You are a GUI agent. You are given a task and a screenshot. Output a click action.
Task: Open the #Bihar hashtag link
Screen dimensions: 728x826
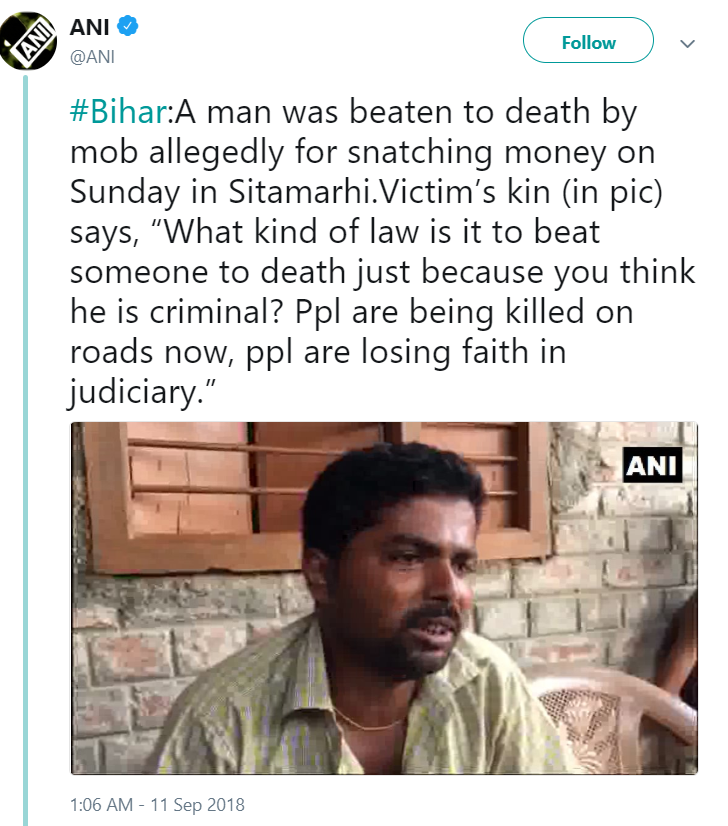pyautogui.click(x=116, y=113)
